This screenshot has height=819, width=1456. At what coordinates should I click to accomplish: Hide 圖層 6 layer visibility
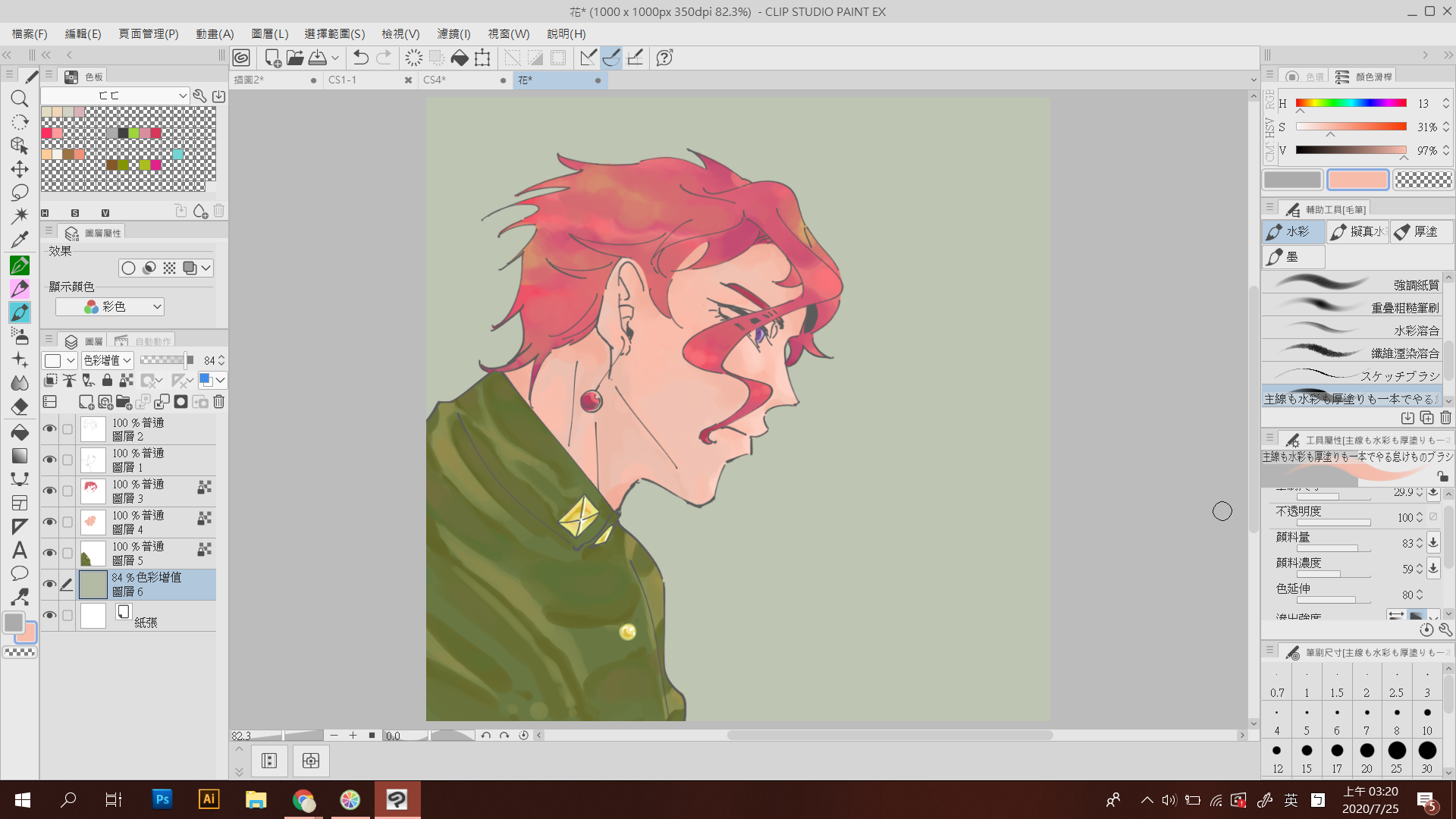(49, 585)
